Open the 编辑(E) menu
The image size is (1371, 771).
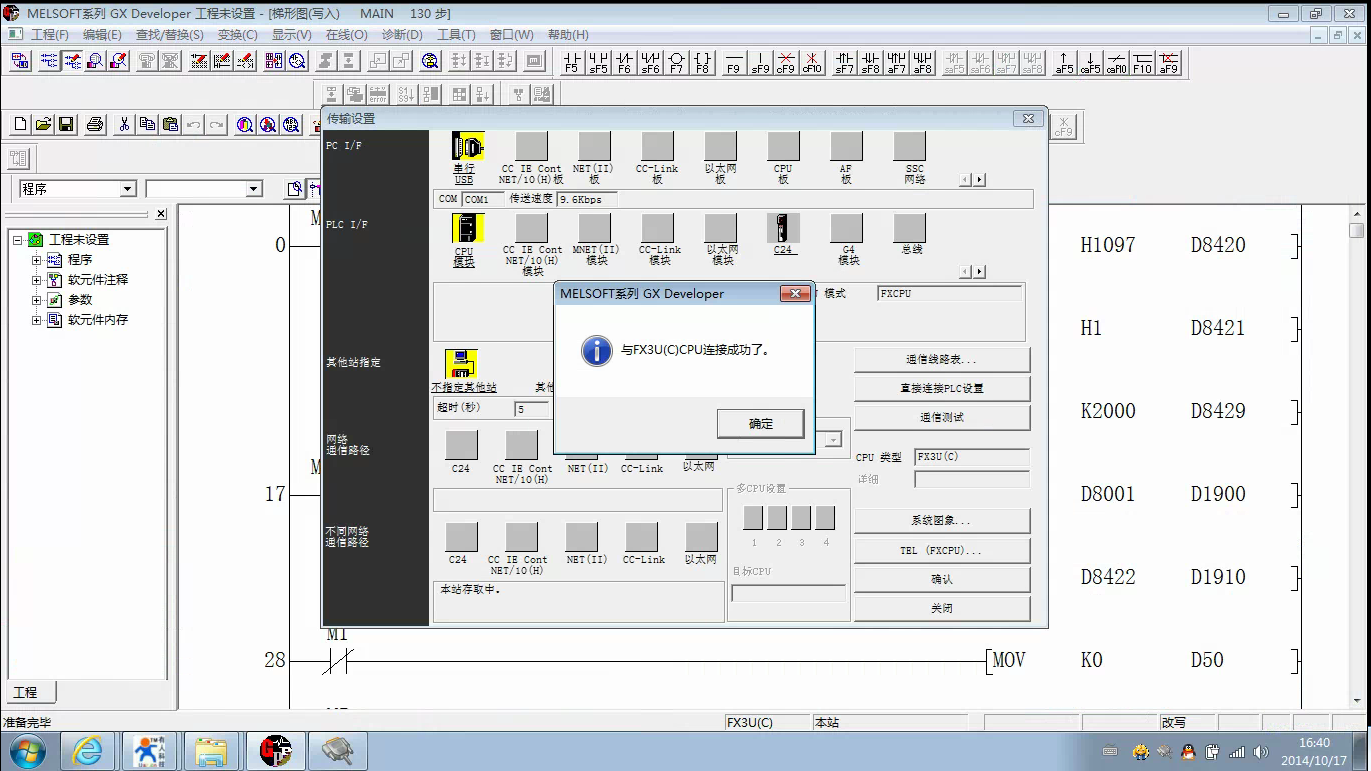click(x=102, y=35)
